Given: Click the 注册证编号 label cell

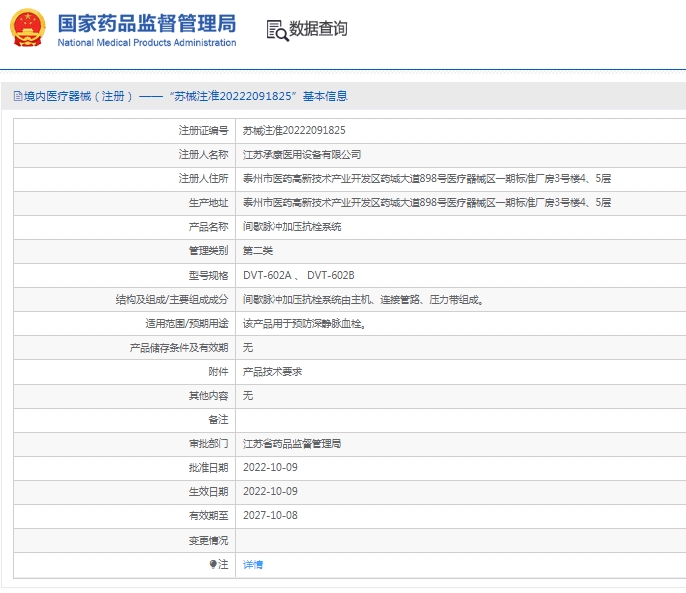Looking at the screenshot, I should coord(125,130).
